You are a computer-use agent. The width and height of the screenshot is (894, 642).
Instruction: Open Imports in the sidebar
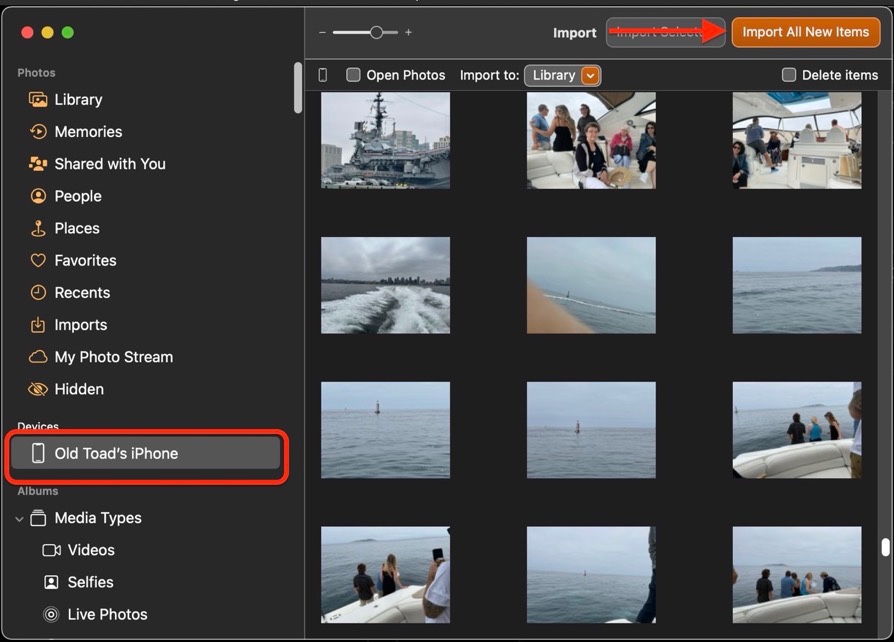81,325
